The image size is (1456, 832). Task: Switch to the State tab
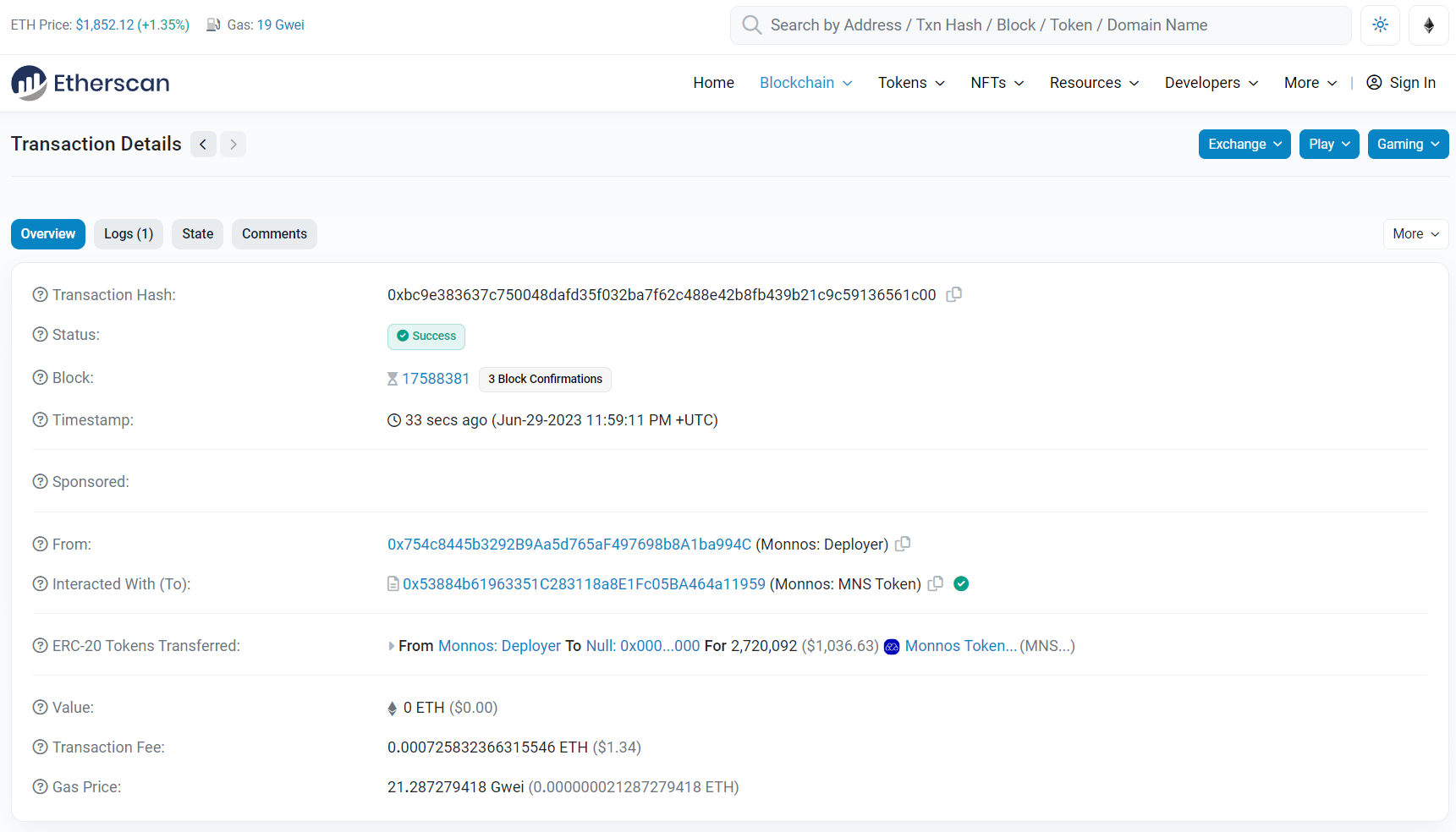197,233
